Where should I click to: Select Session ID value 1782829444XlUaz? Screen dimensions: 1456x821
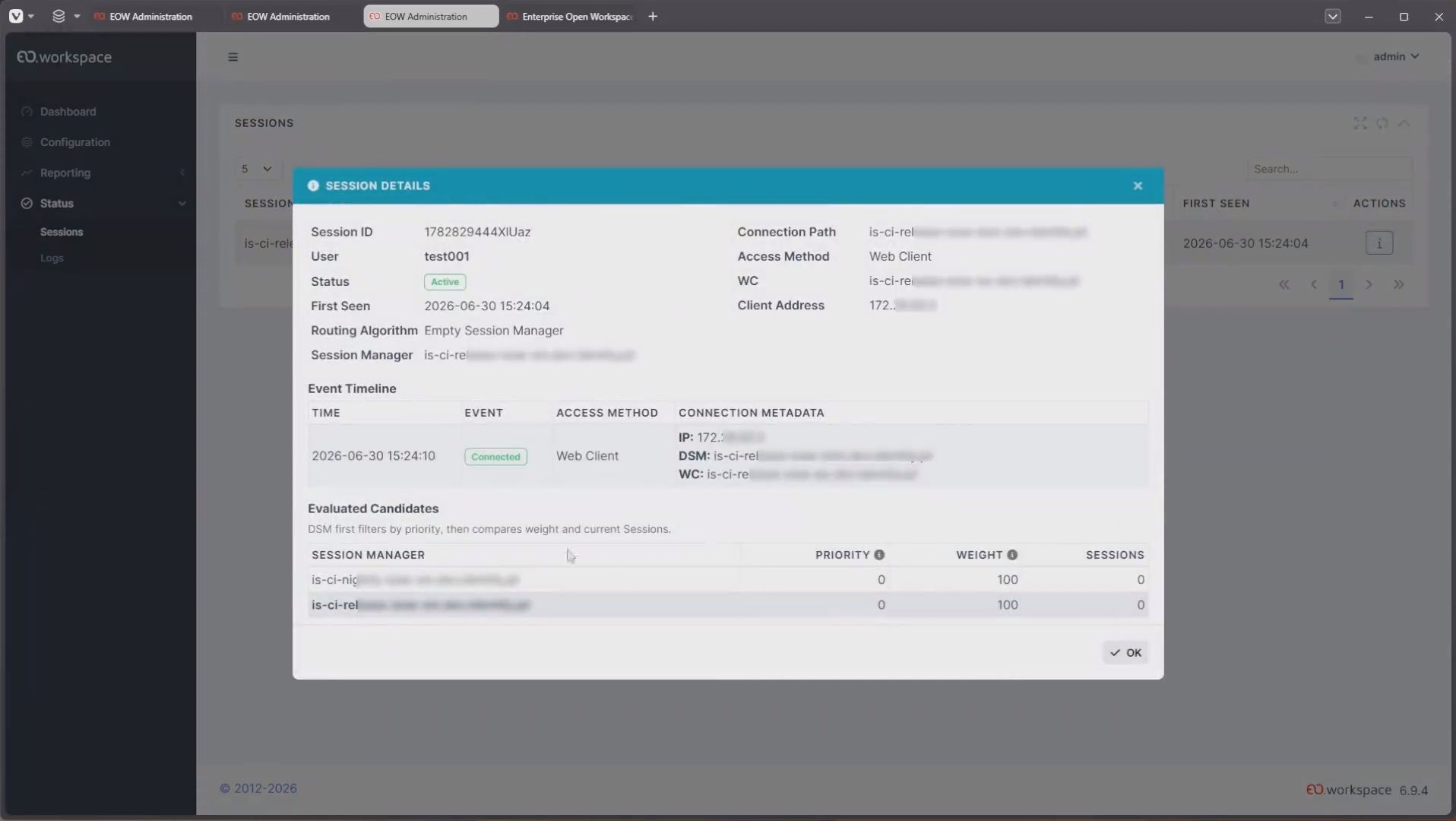point(477,232)
